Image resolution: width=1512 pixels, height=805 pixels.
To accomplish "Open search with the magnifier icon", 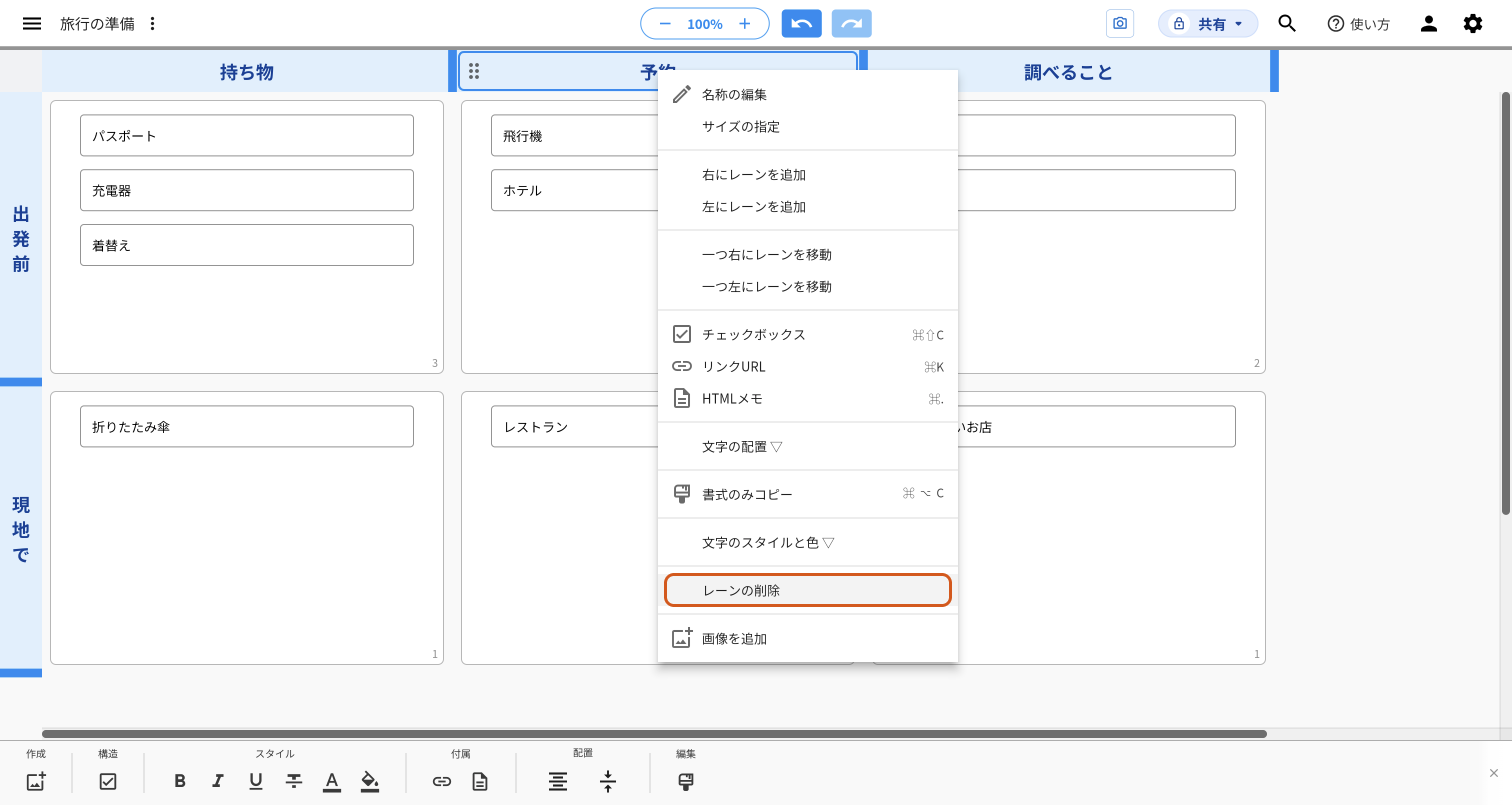I will click(x=1287, y=23).
